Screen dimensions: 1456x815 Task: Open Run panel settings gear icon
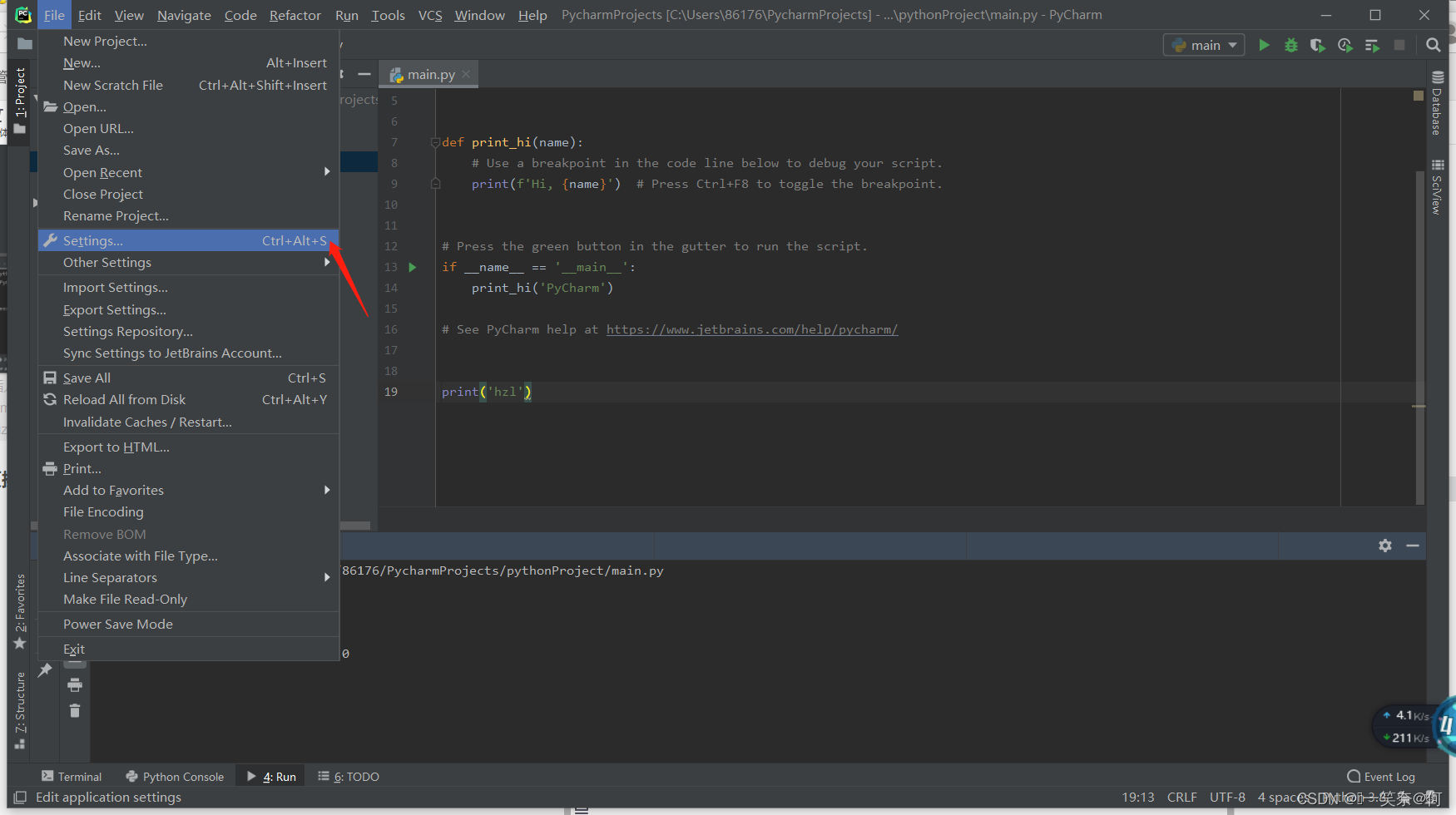[1385, 546]
